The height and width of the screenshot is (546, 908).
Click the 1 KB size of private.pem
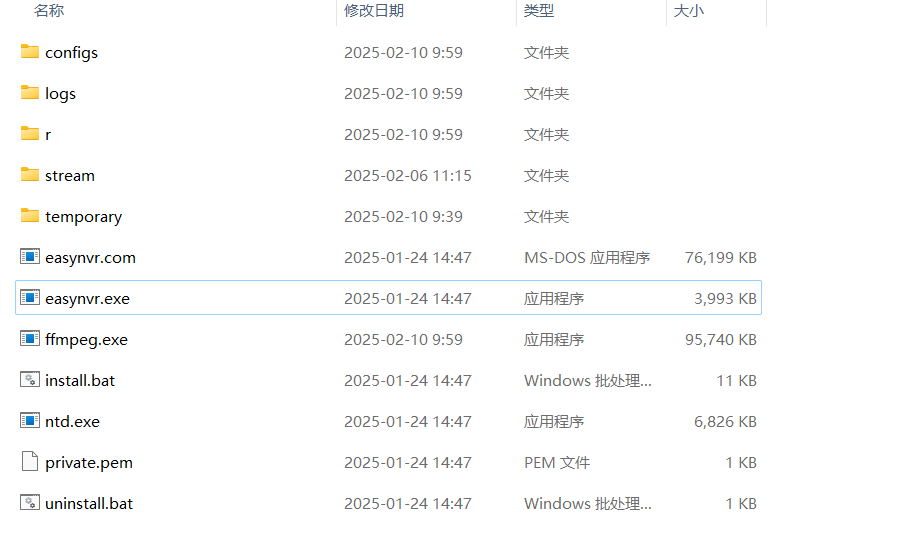click(741, 463)
